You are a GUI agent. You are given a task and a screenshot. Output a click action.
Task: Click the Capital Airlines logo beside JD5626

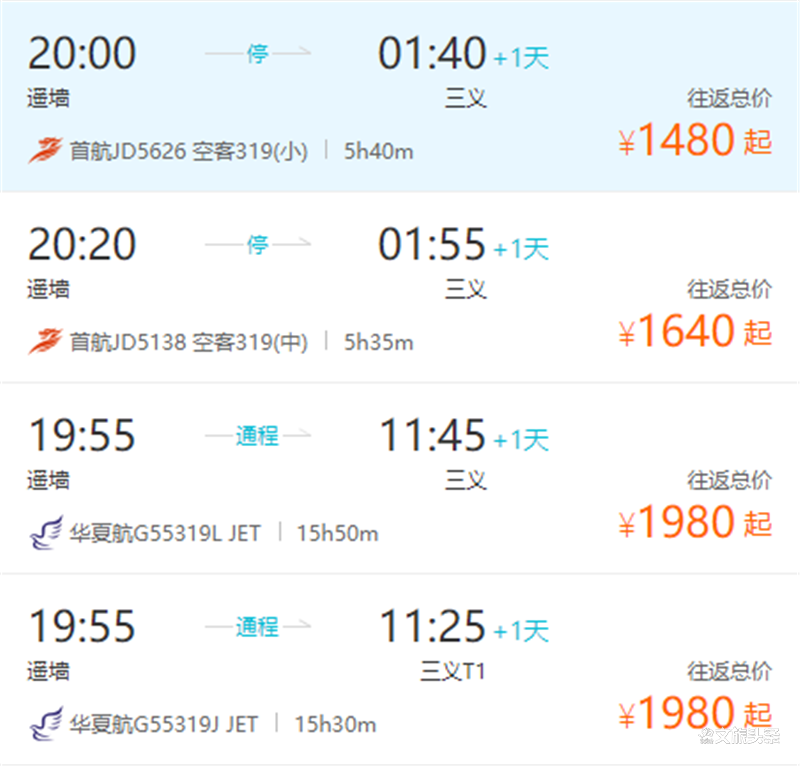pos(44,151)
